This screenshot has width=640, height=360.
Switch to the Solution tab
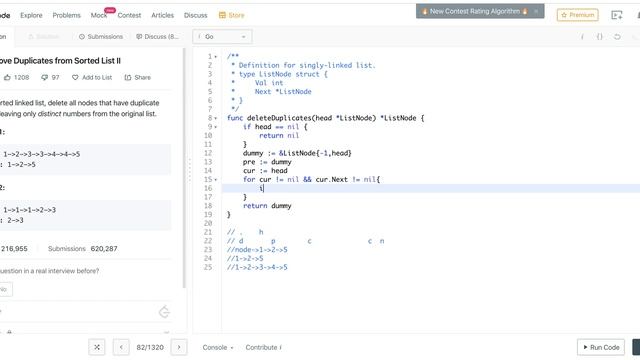[x=44, y=37]
